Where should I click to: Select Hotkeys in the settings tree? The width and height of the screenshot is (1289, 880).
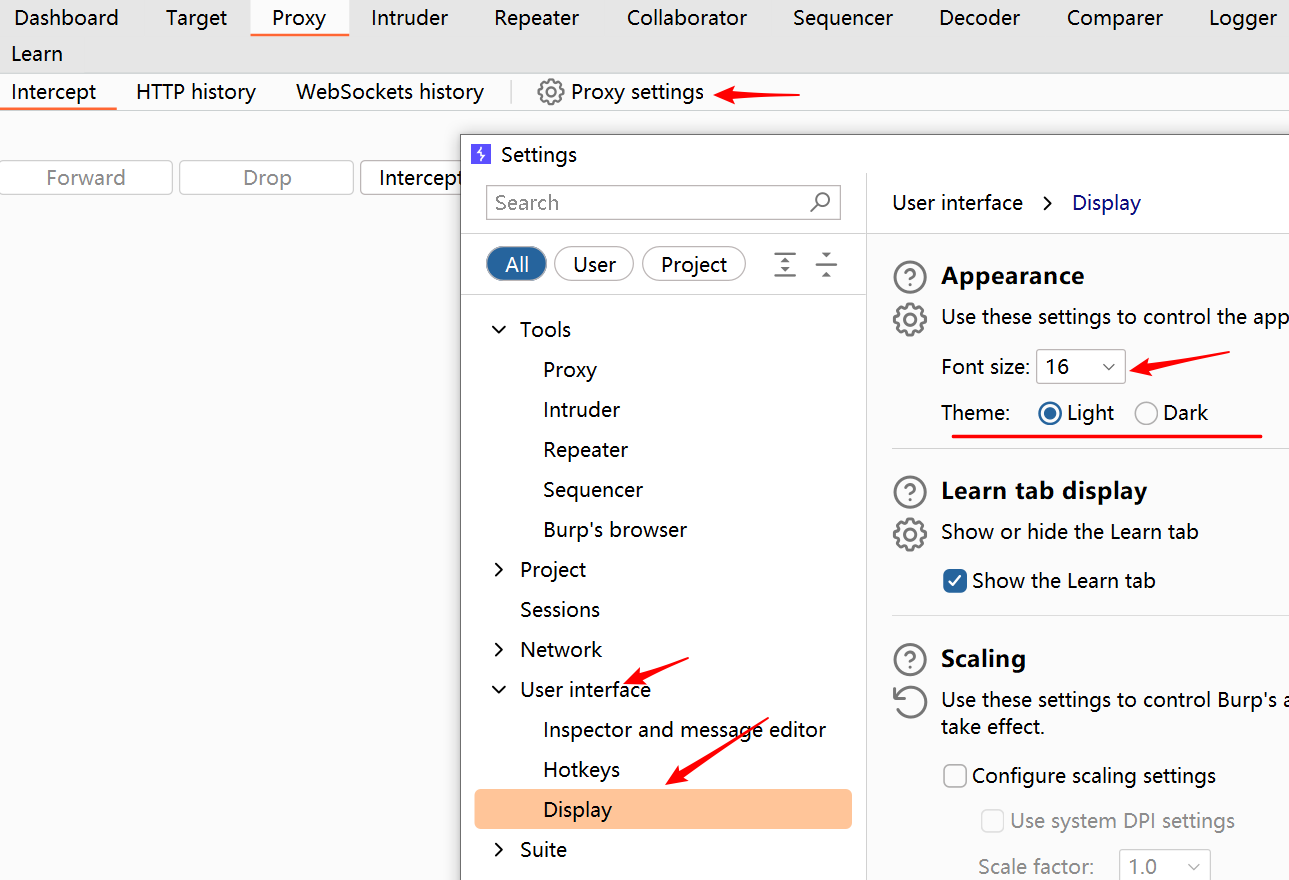[x=581, y=770]
